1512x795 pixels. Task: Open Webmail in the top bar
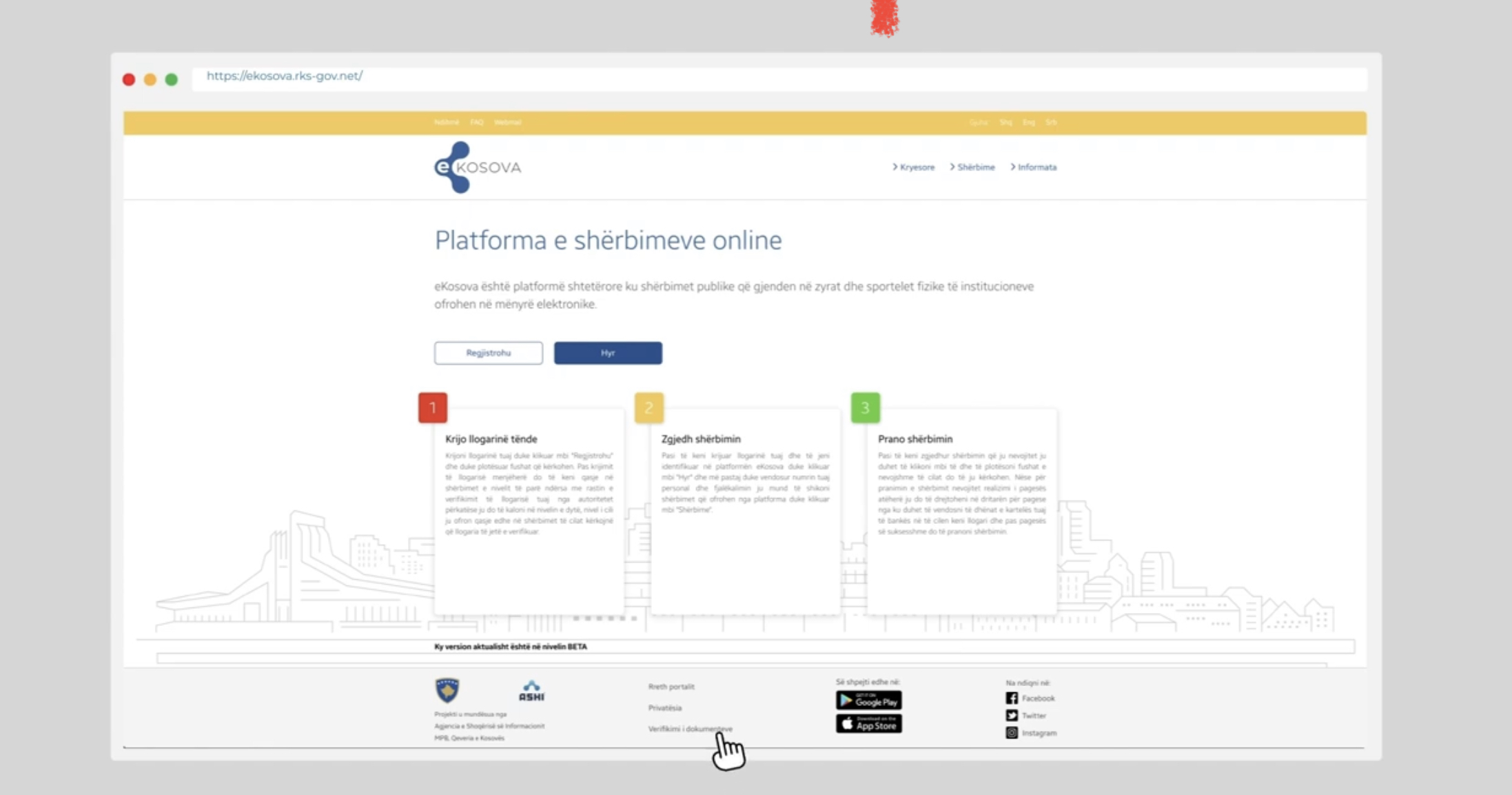508,122
